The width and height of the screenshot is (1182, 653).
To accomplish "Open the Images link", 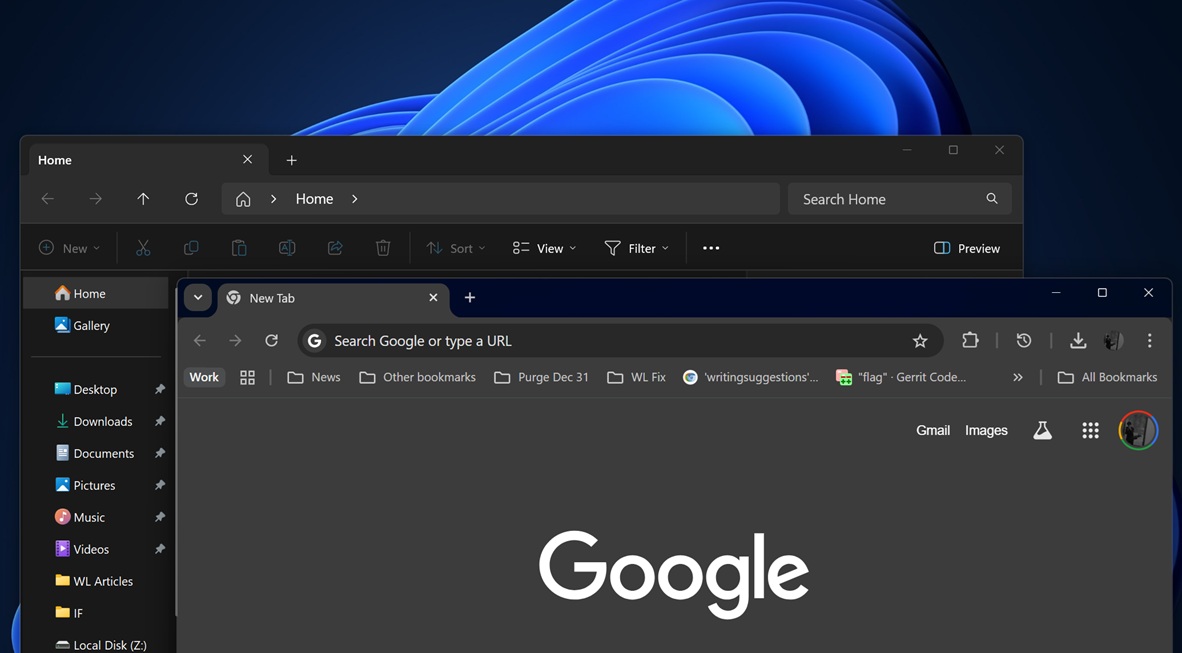I will [x=985, y=431].
